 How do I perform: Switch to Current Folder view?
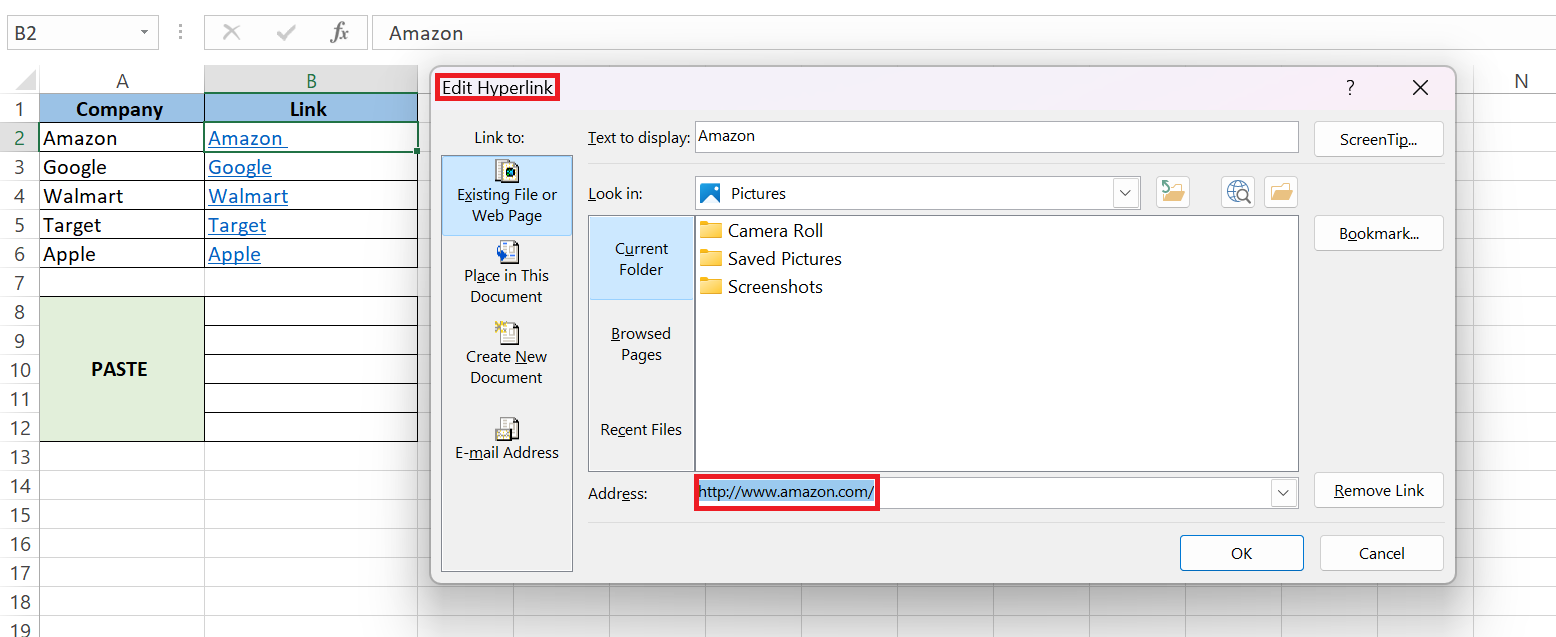coord(641,259)
